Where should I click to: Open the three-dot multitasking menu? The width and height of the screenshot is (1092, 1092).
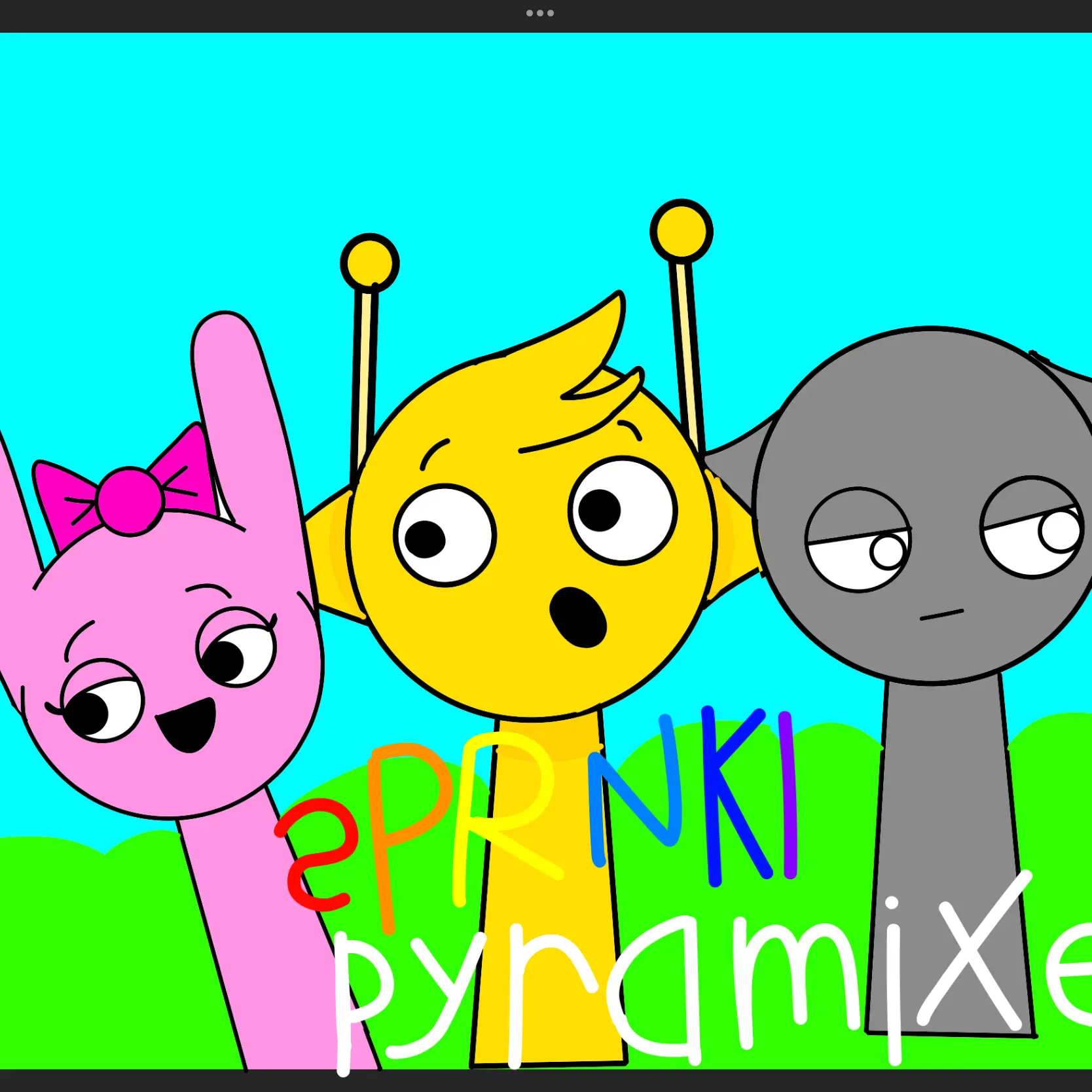pyautogui.click(x=540, y=13)
